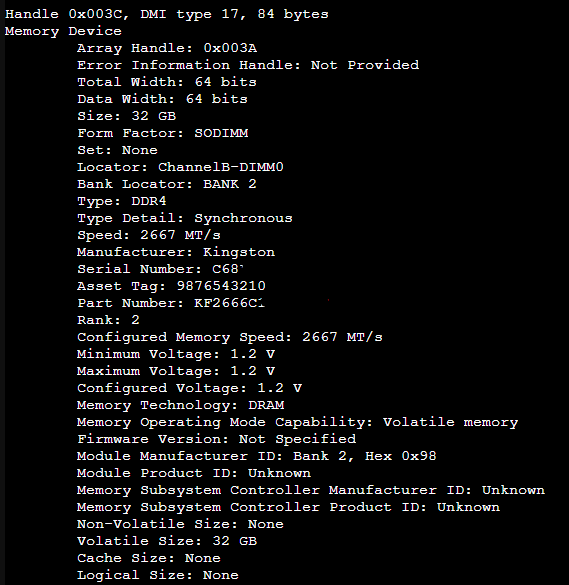
Task: Click the Serial Number line
Action: coord(160,269)
